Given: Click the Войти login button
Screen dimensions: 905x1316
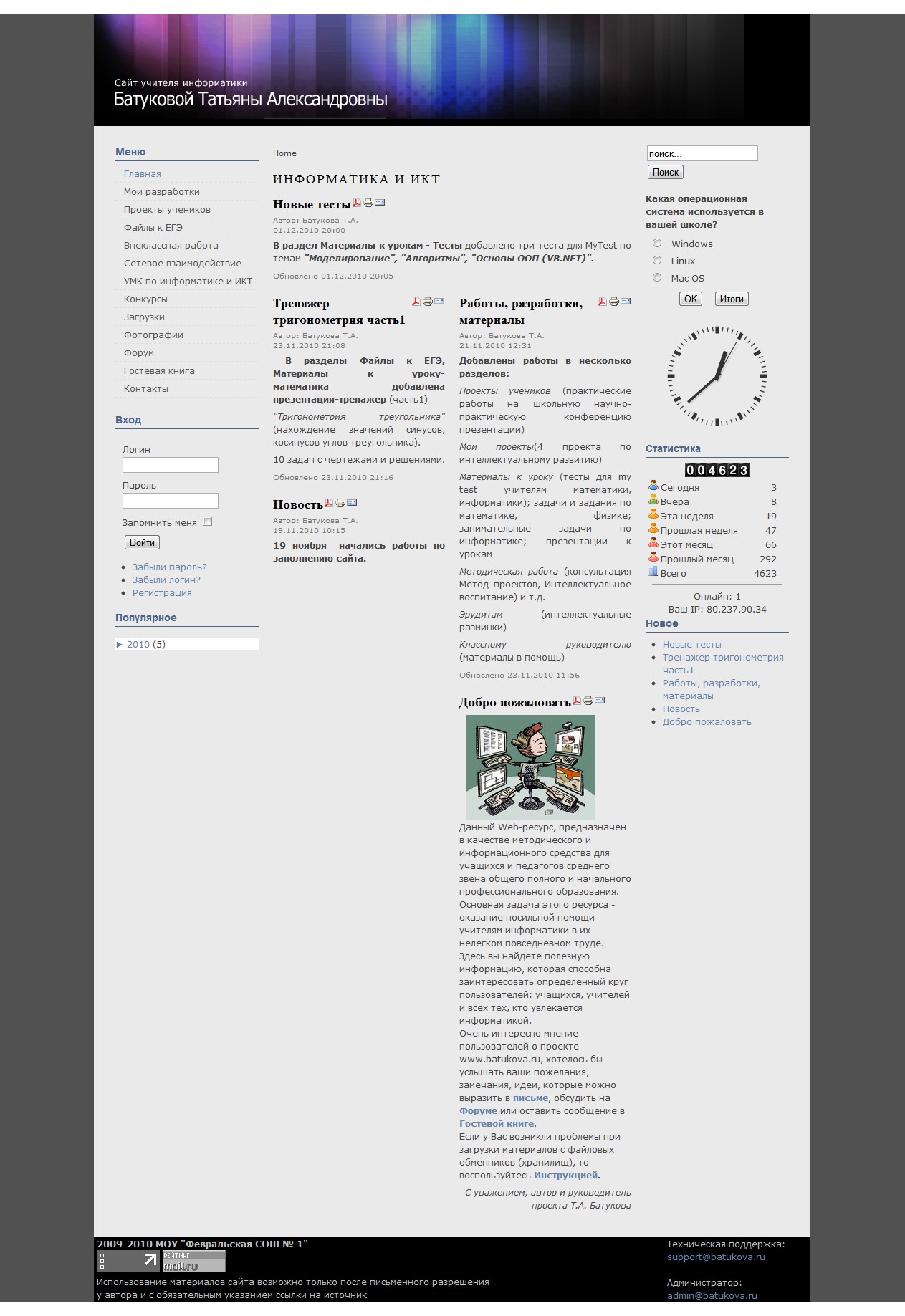Looking at the screenshot, I should 142,542.
